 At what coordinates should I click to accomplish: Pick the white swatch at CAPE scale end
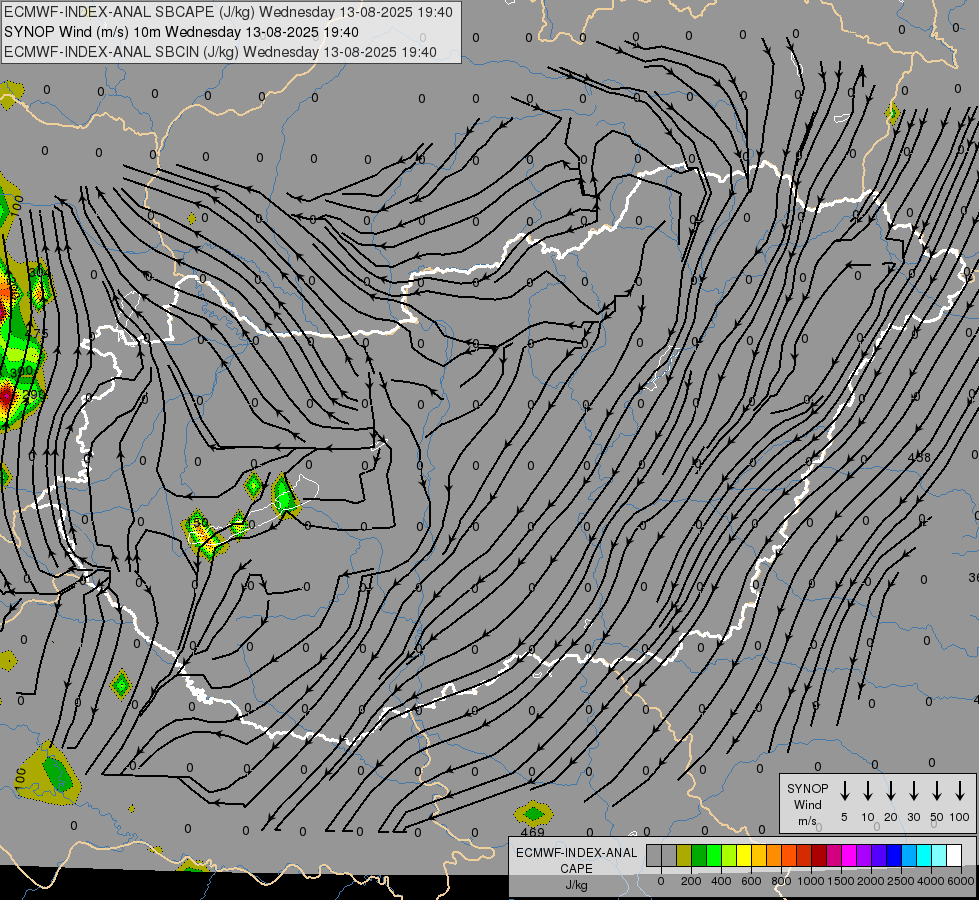(x=953, y=856)
